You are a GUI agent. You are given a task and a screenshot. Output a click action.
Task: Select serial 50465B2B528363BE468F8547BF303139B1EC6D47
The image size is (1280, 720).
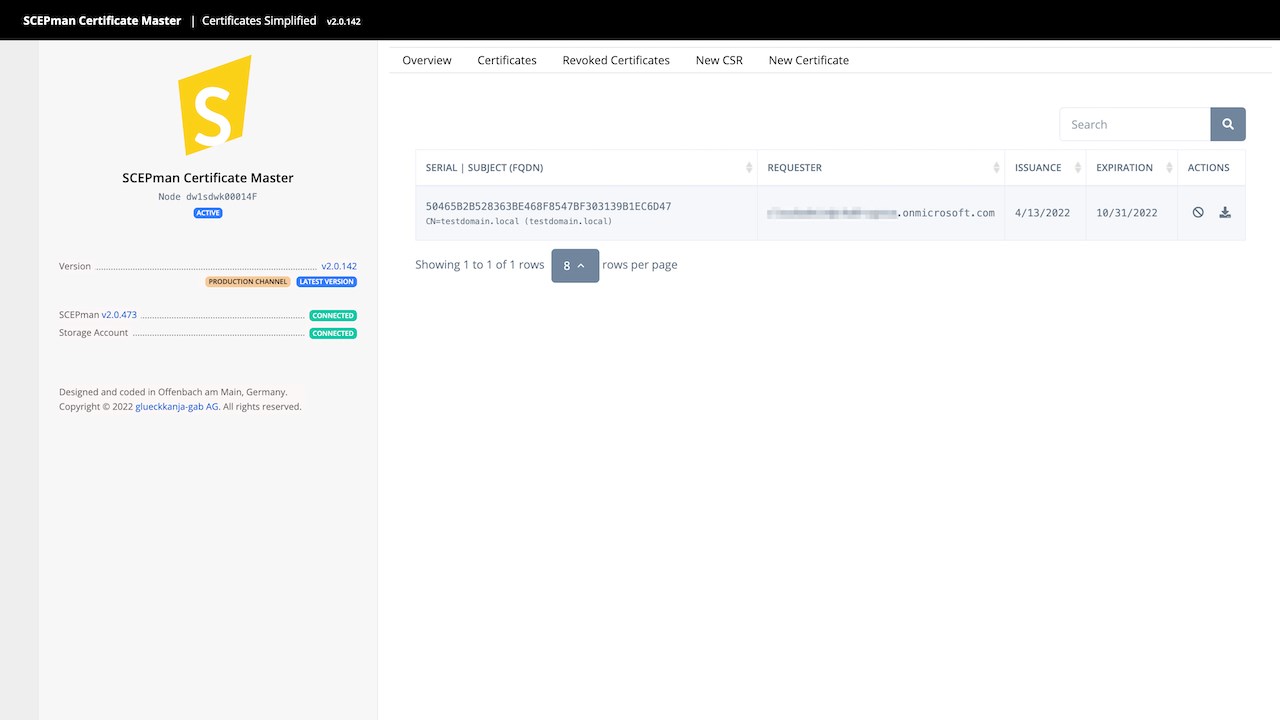pyautogui.click(x=549, y=206)
